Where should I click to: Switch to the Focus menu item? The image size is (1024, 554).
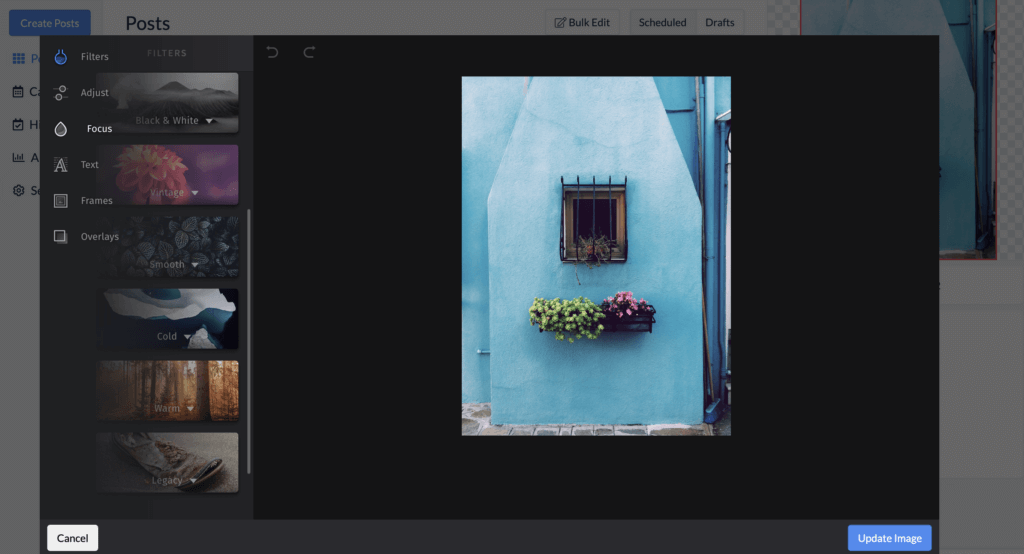[x=99, y=129]
